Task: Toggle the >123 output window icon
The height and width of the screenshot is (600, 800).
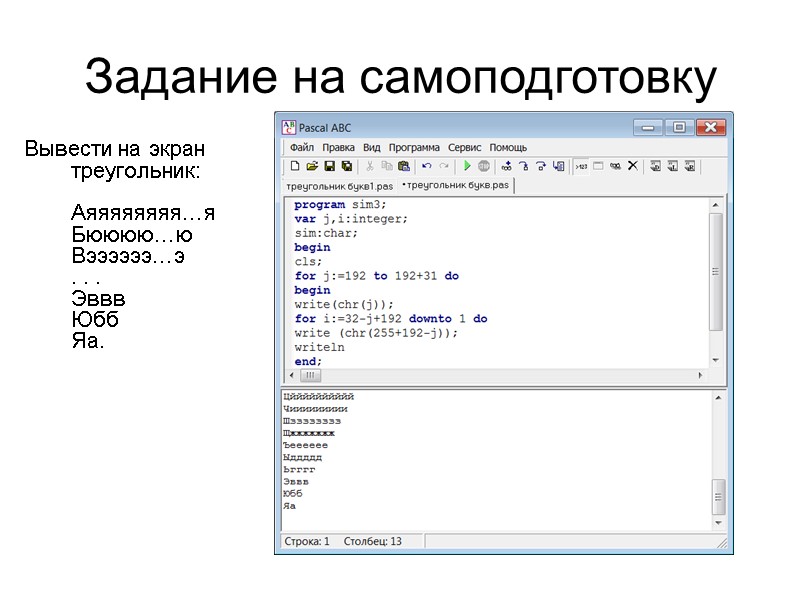Action: pyautogui.click(x=581, y=166)
